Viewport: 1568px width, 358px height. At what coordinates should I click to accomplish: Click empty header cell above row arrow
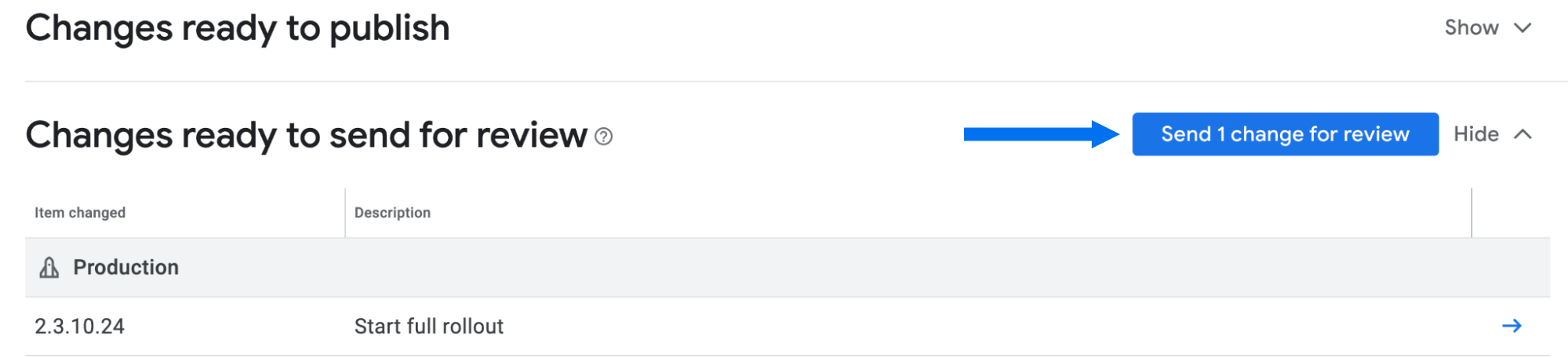[x=1511, y=213]
